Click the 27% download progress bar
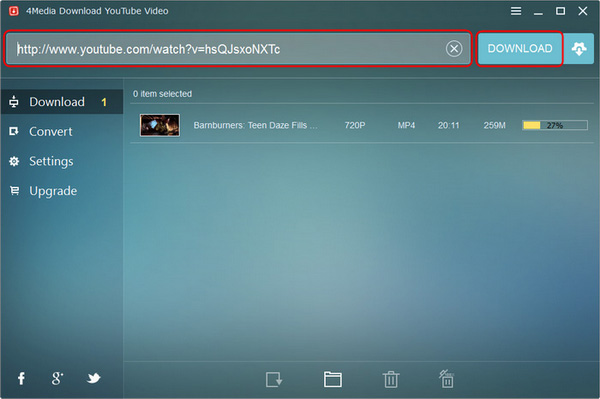 coord(555,125)
